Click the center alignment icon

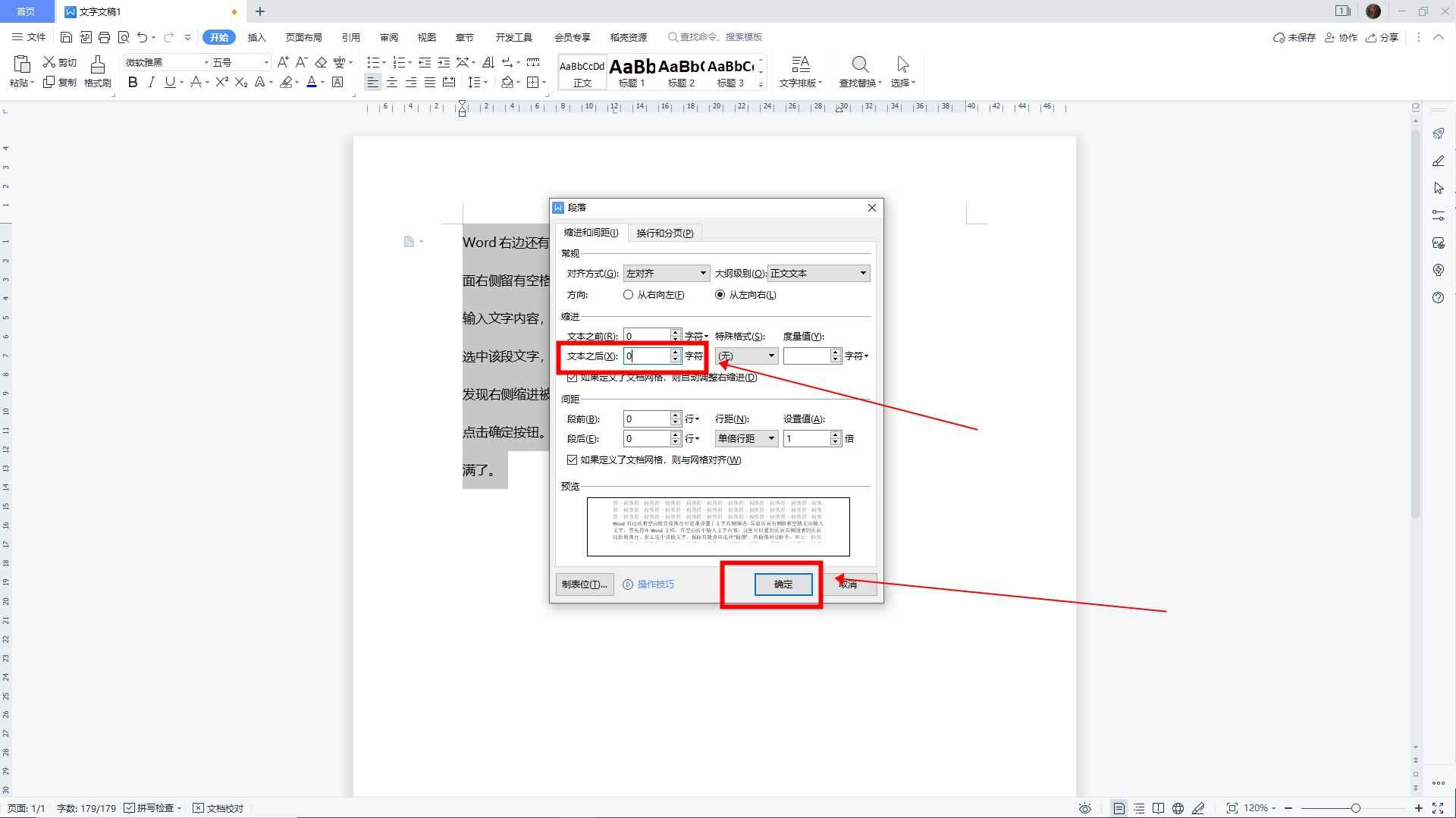point(392,83)
